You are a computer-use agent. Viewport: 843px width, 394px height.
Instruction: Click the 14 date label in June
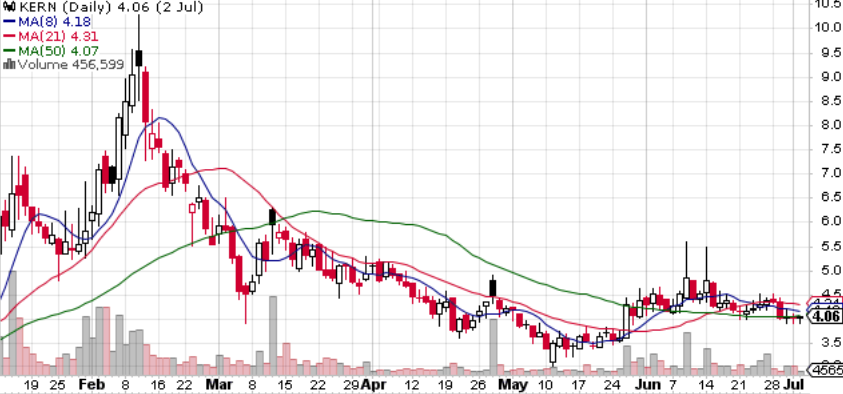[707, 385]
